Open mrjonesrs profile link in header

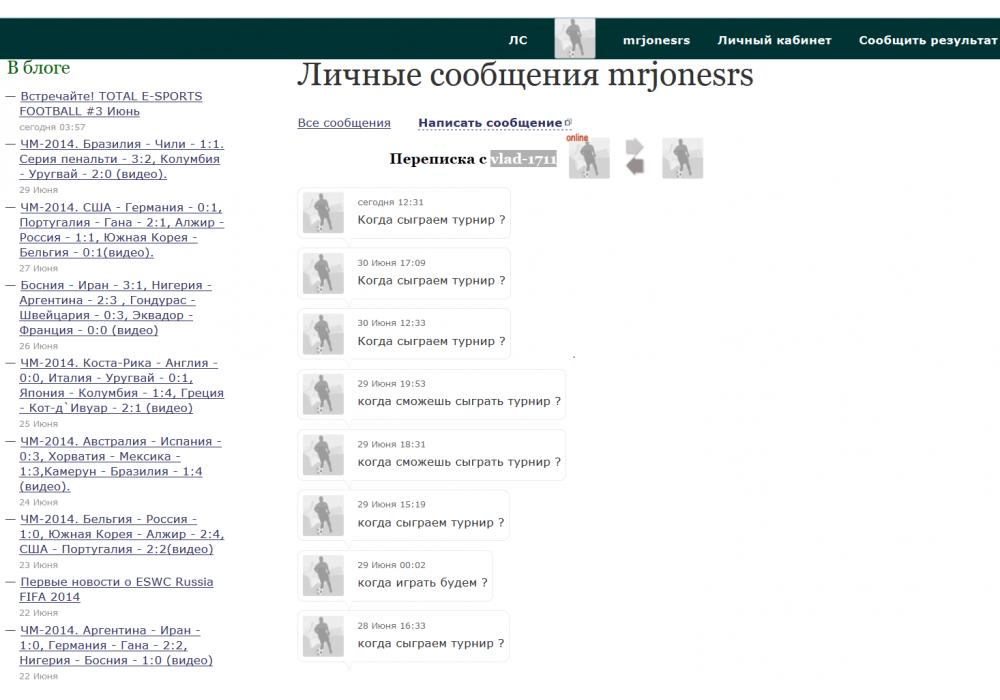656,41
